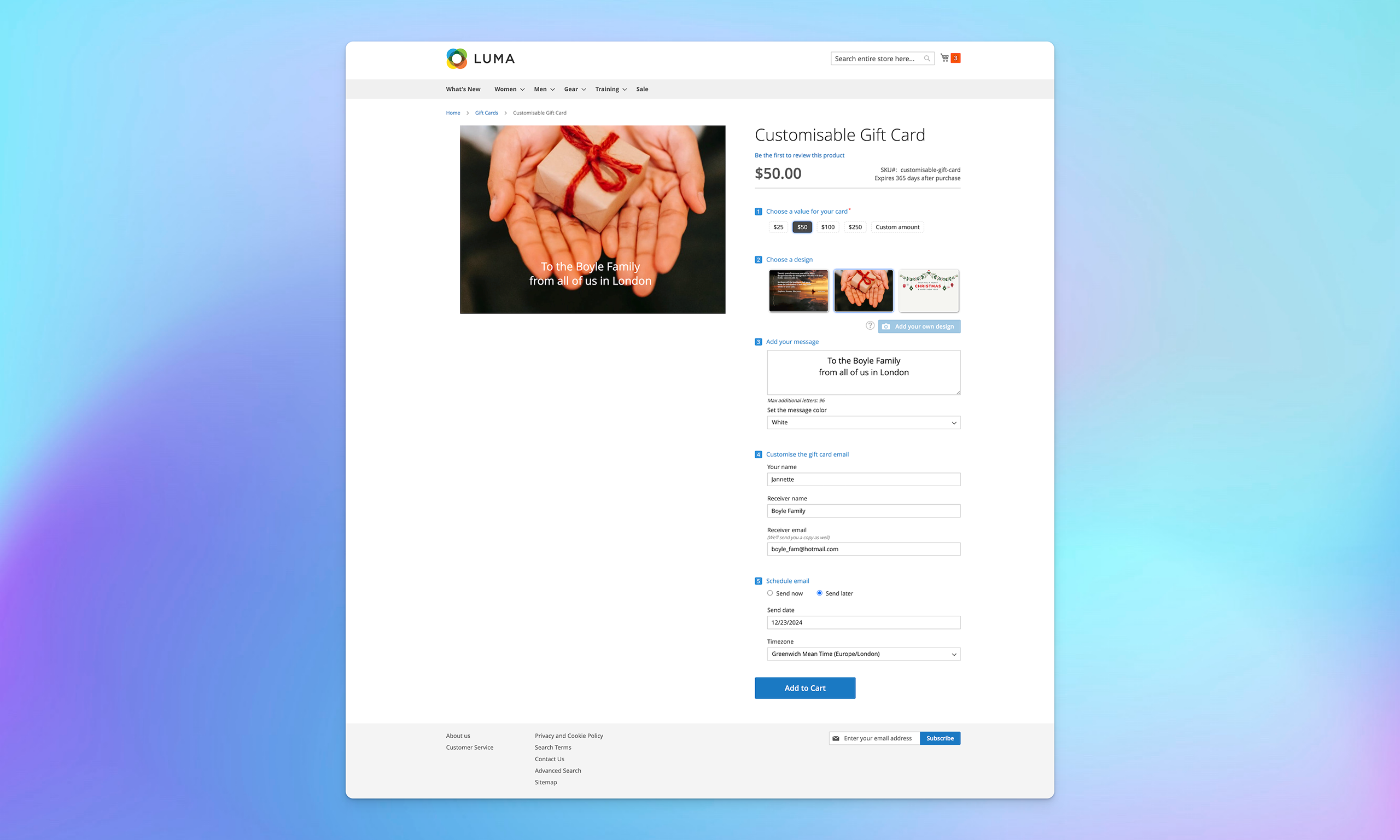Click the Add to Cart button
The height and width of the screenshot is (840, 1400).
click(805, 687)
